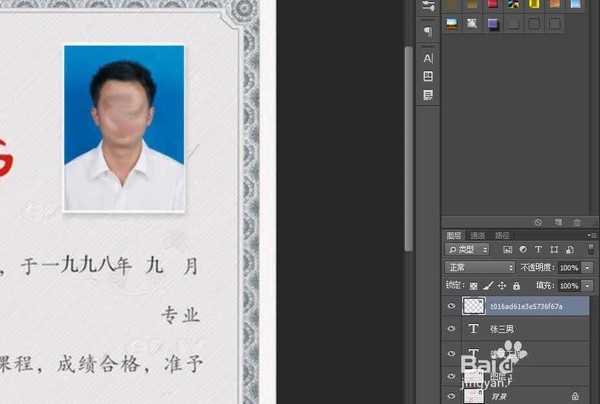Hide the t016ad61e3e5736f67a layer
600x404 pixels.
pos(451,308)
